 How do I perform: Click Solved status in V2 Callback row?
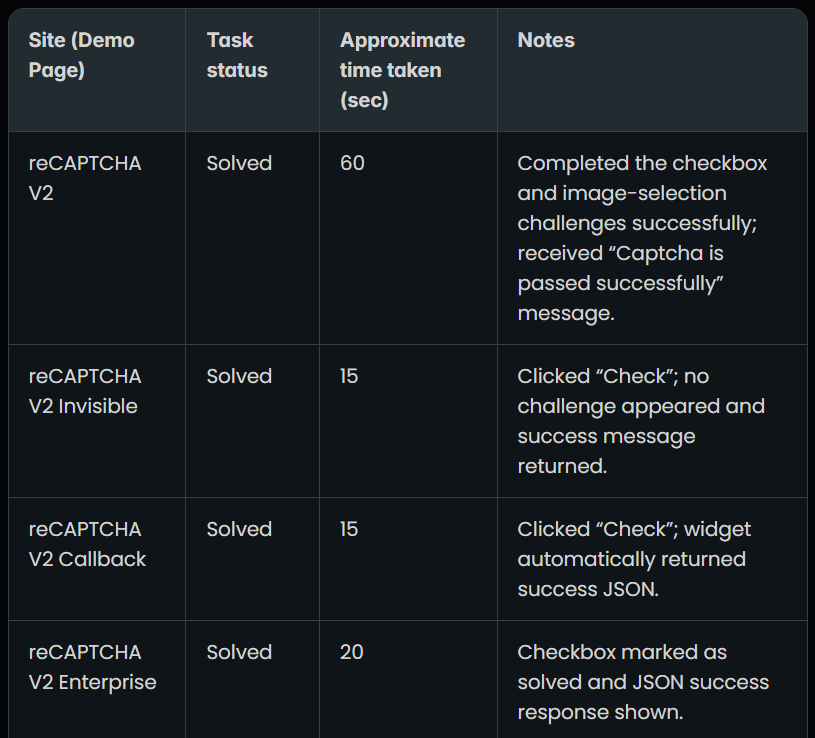239,529
